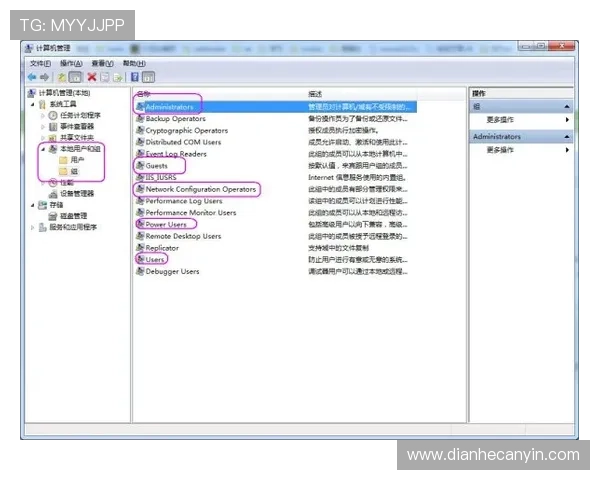Image resolution: width=600 pixels, height=480 pixels.
Task: Collapse the Administrators section in actions pane
Action: tap(567, 137)
